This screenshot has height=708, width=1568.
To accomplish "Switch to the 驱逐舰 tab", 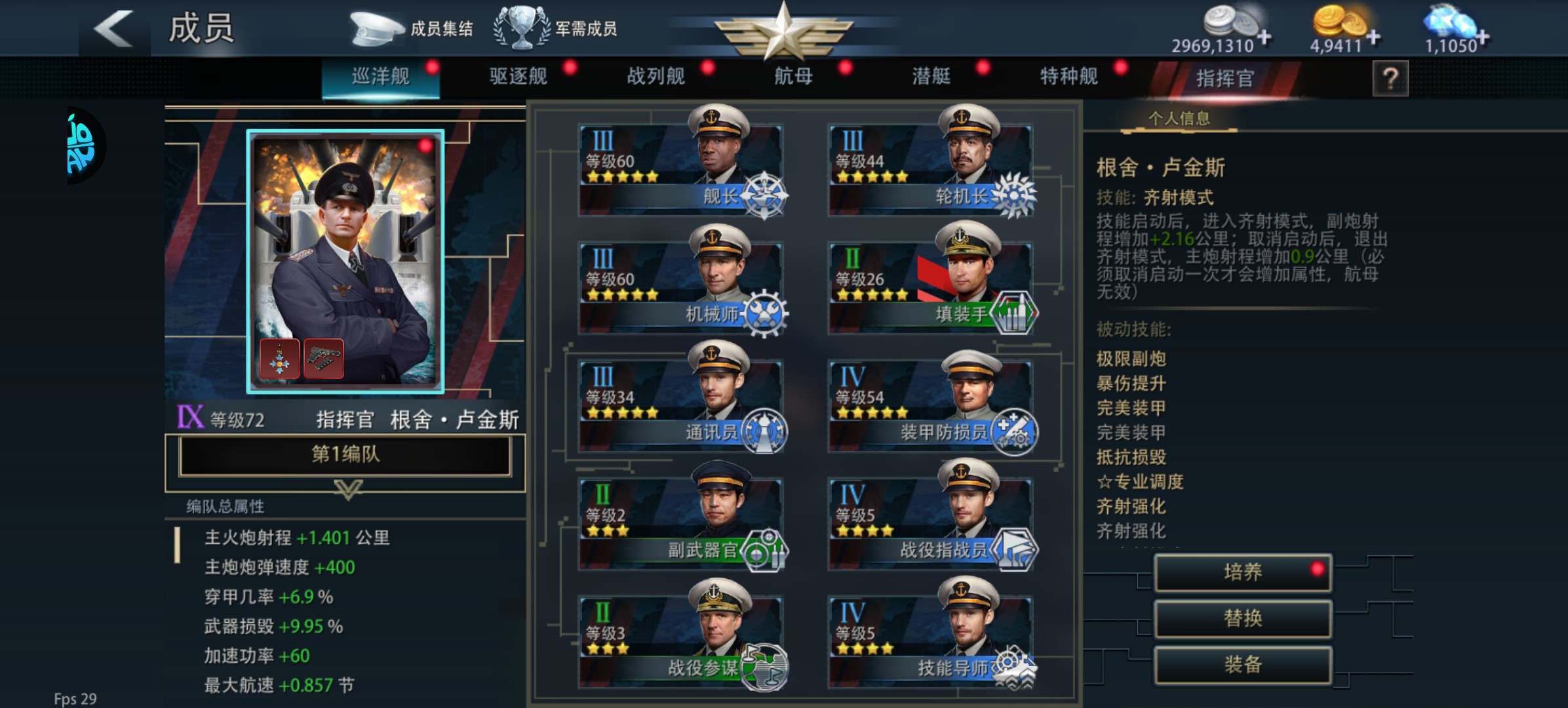I will (x=519, y=77).
